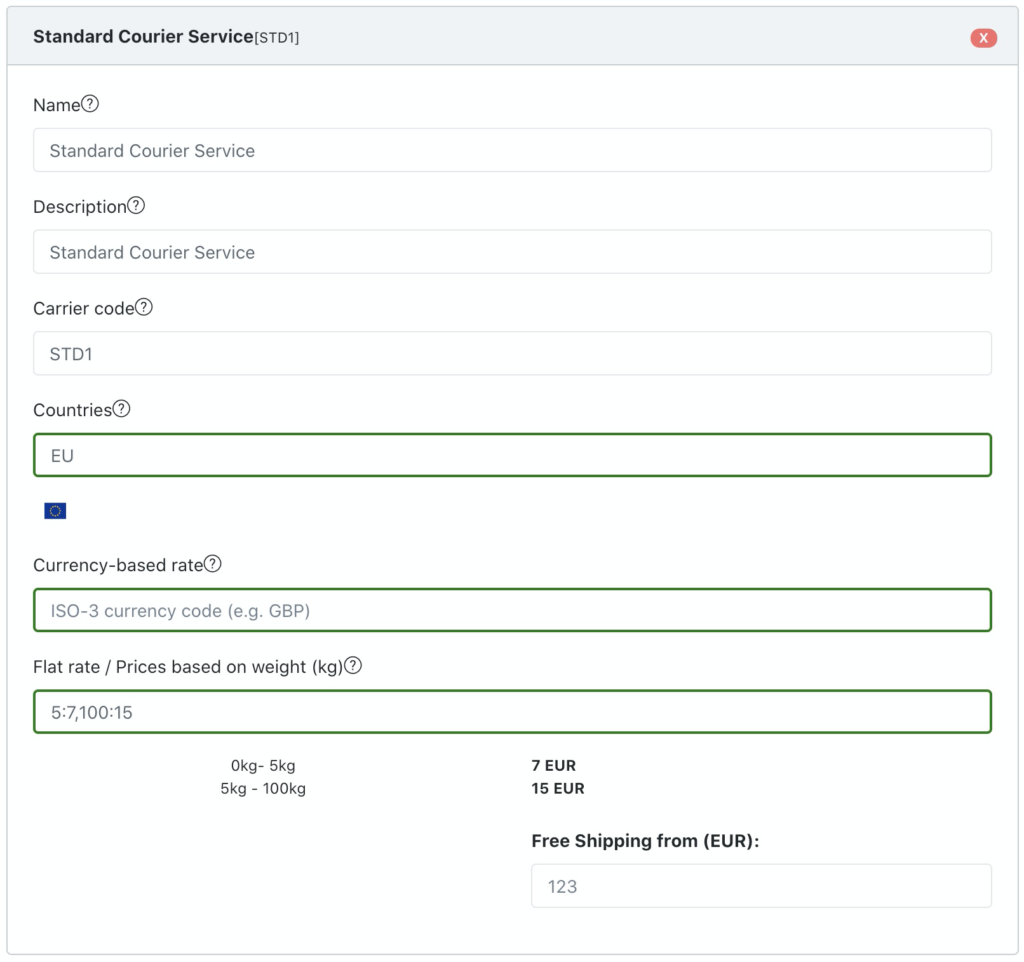Click the help icon for Flat rate pricing
Image resolution: width=1024 pixels, height=962 pixels.
pos(352,665)
